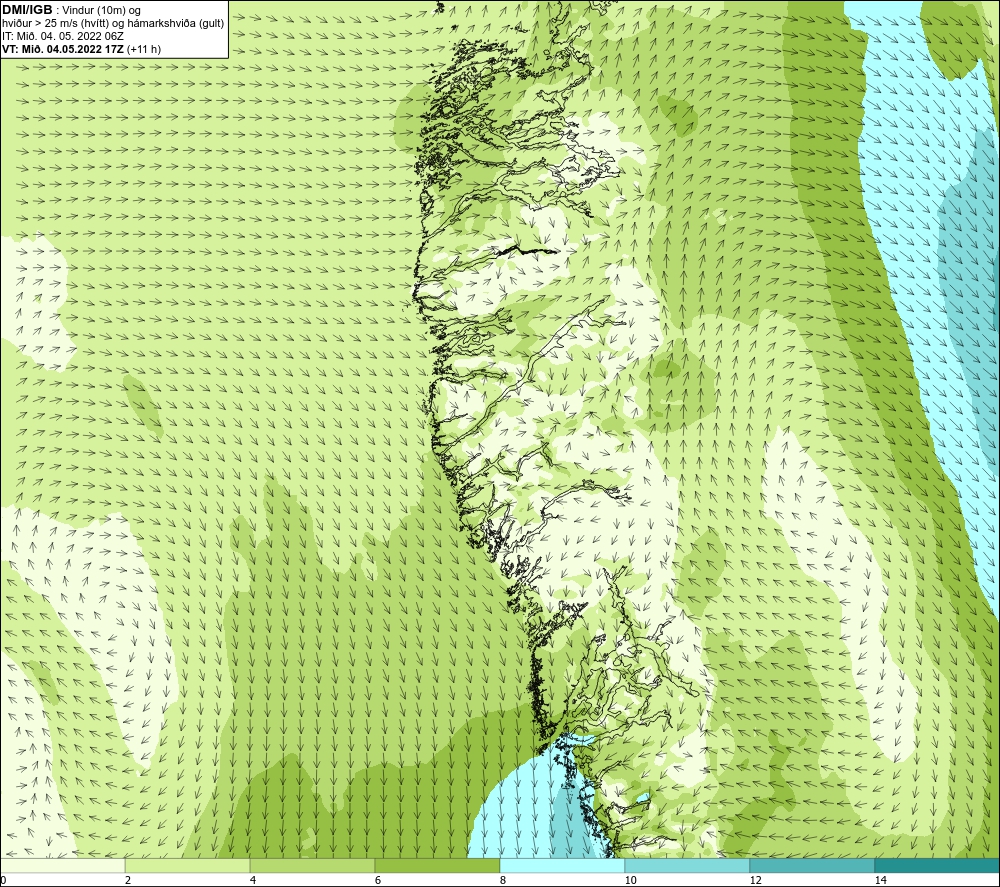Viewport: 1000px width, 887px height.
Task: Click the legend scale label '8'
Action: (x=503, y=880)
